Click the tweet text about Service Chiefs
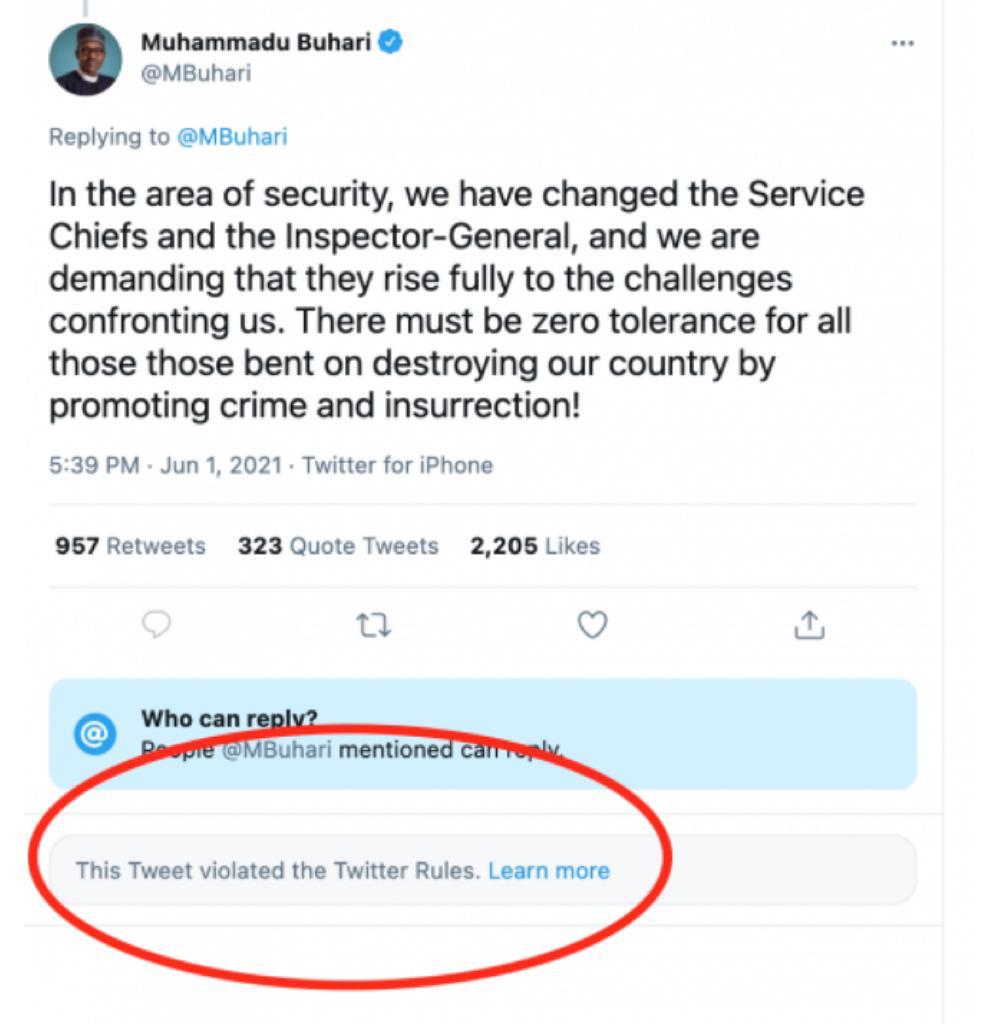 coord(456,300)
